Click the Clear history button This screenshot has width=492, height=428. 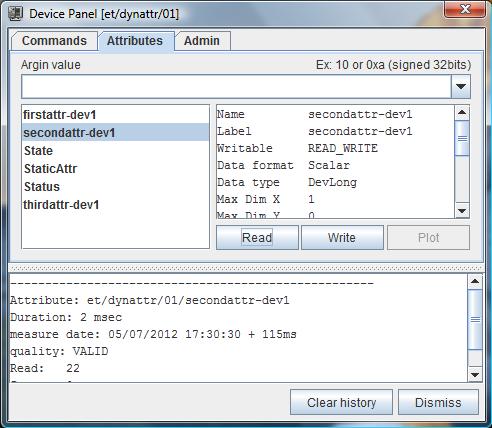pyautogui.click(x=341, y=402)
